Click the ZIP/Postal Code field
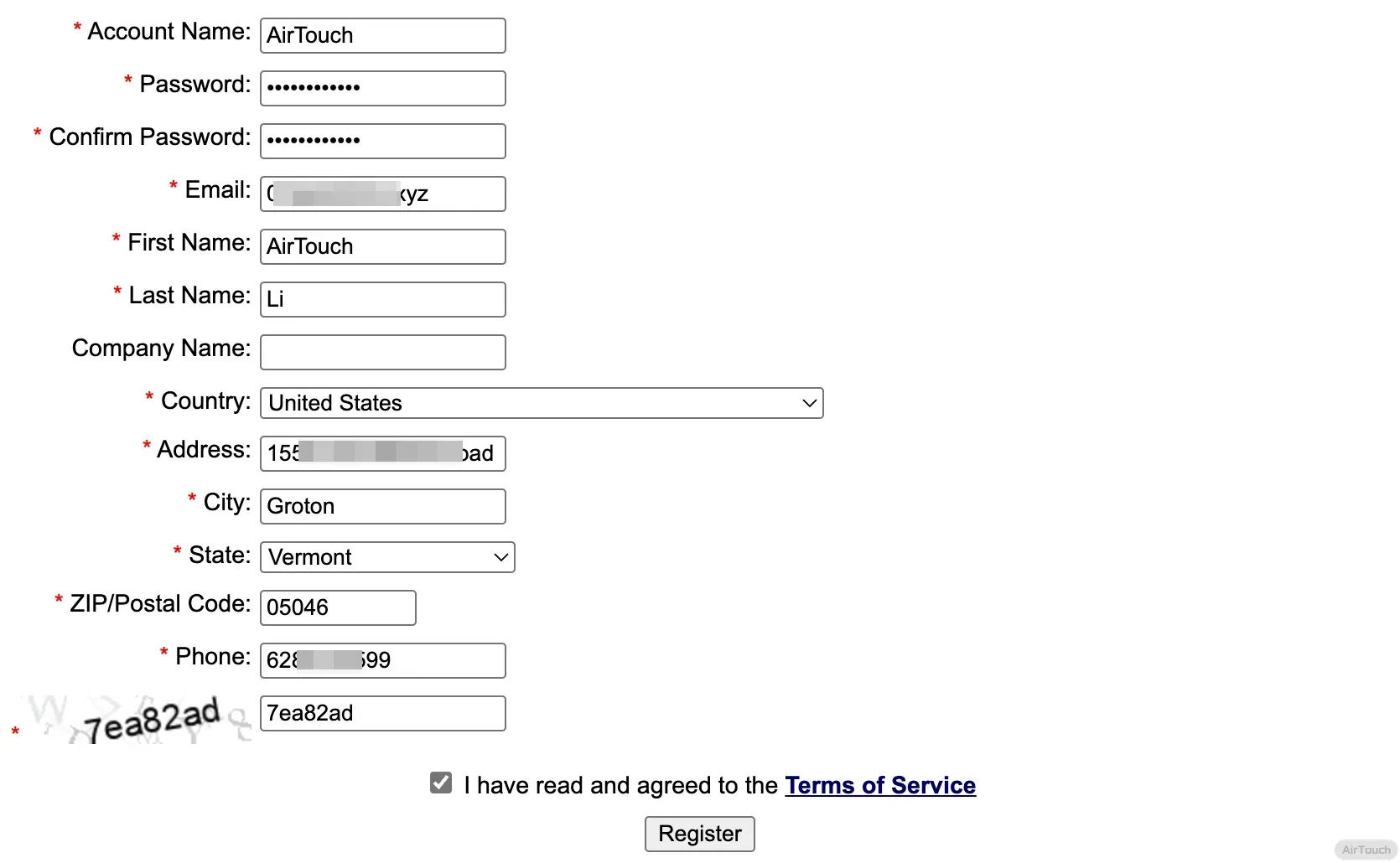The image size is (1400, 863). pos(338,607)
